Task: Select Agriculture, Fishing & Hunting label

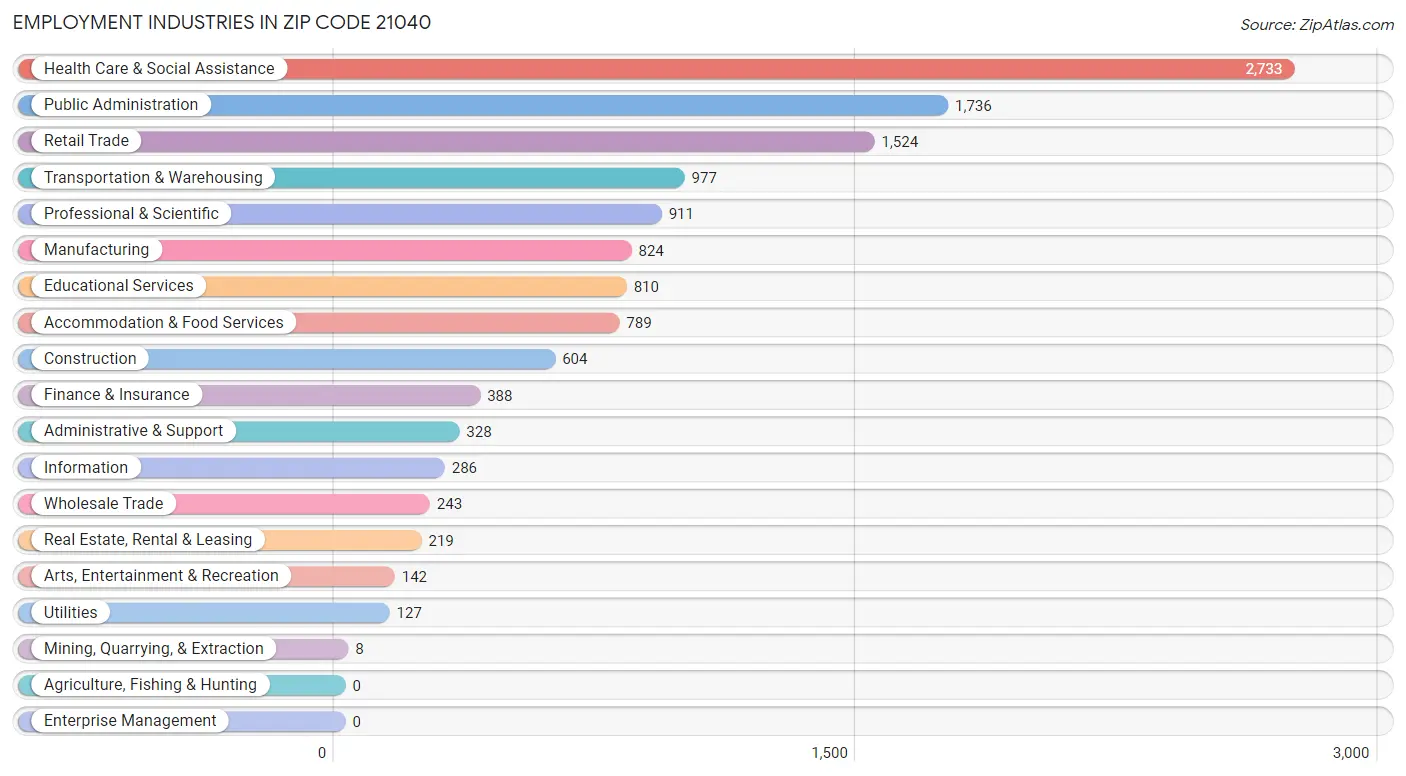Action: [x=150, y=685]
